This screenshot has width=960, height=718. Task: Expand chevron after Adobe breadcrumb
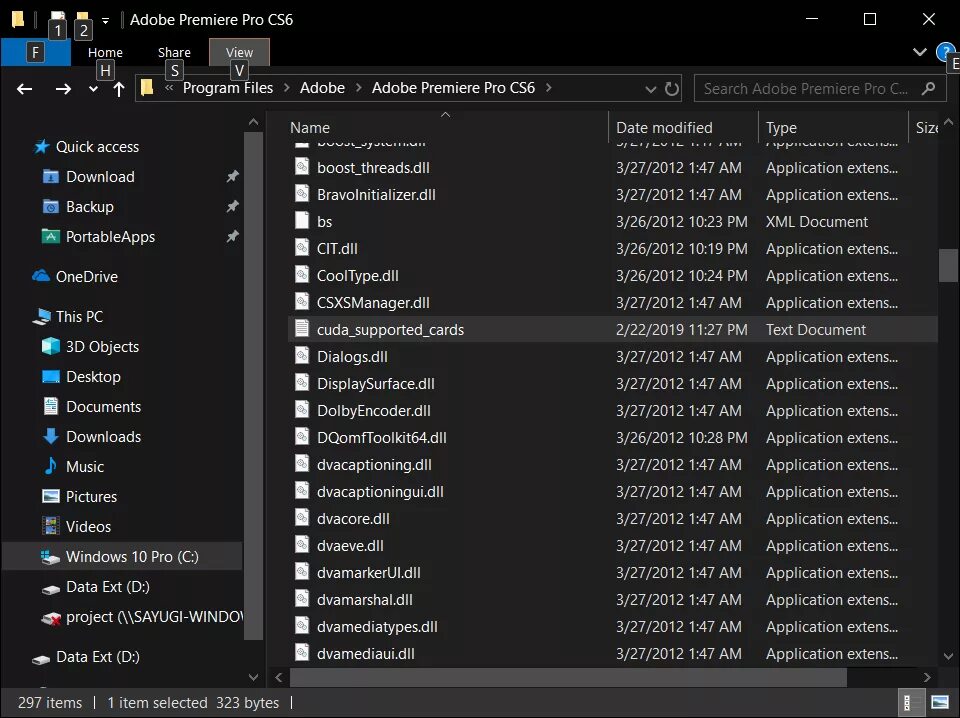[x=359, y=88]
